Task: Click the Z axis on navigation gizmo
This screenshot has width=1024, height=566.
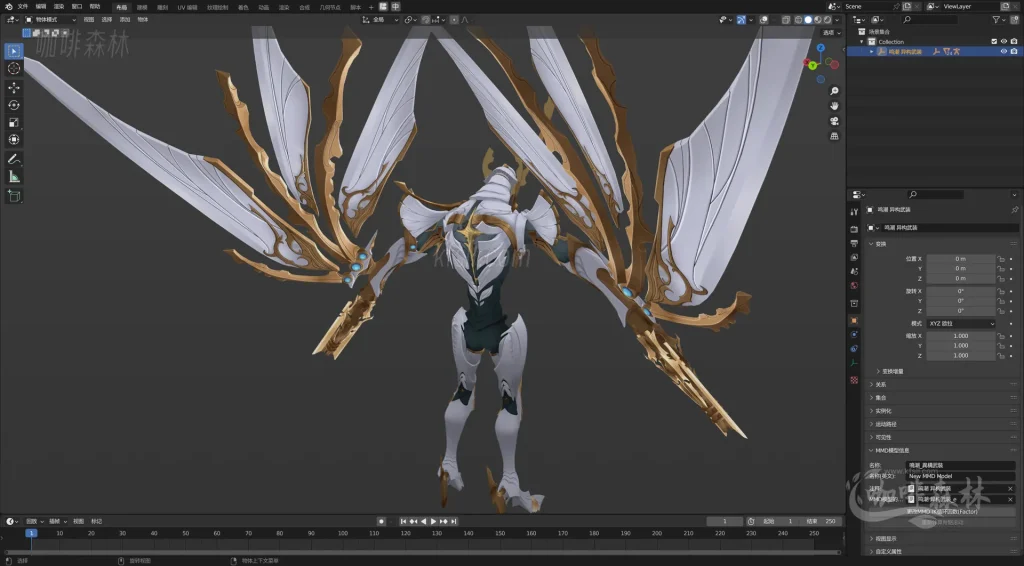Action: (821, 48)
